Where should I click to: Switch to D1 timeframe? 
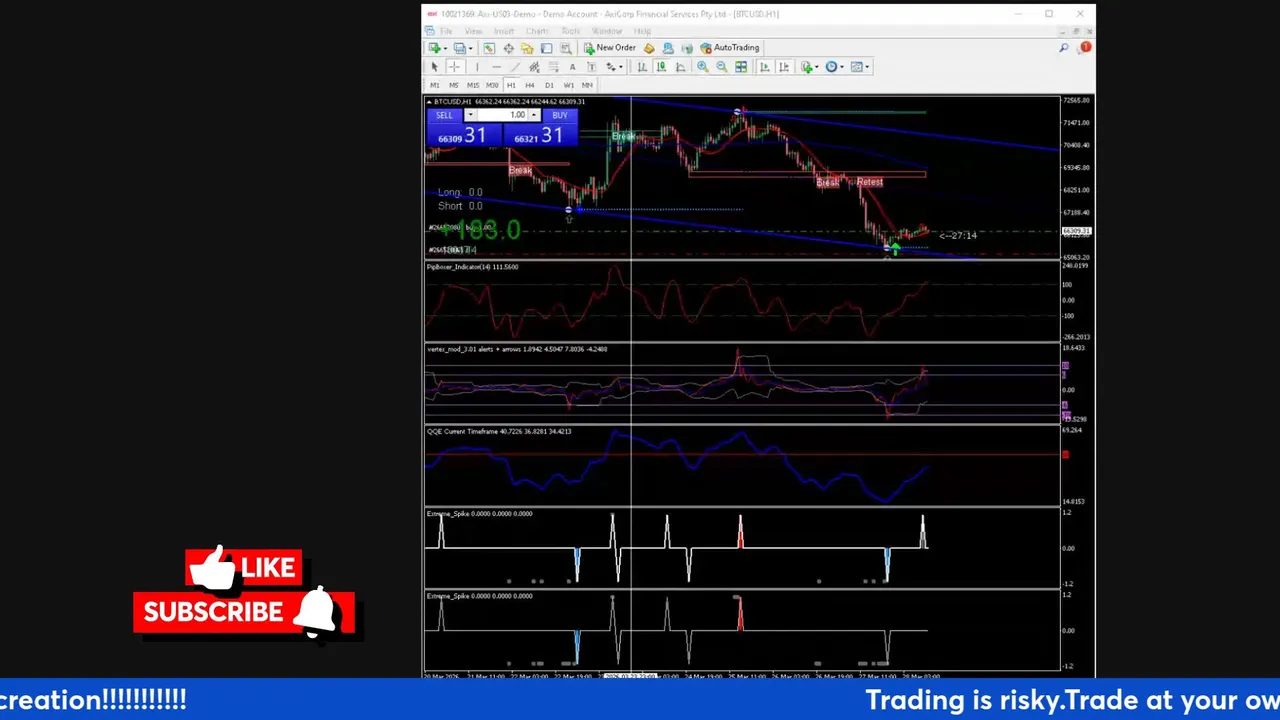[x=549, y=85]
